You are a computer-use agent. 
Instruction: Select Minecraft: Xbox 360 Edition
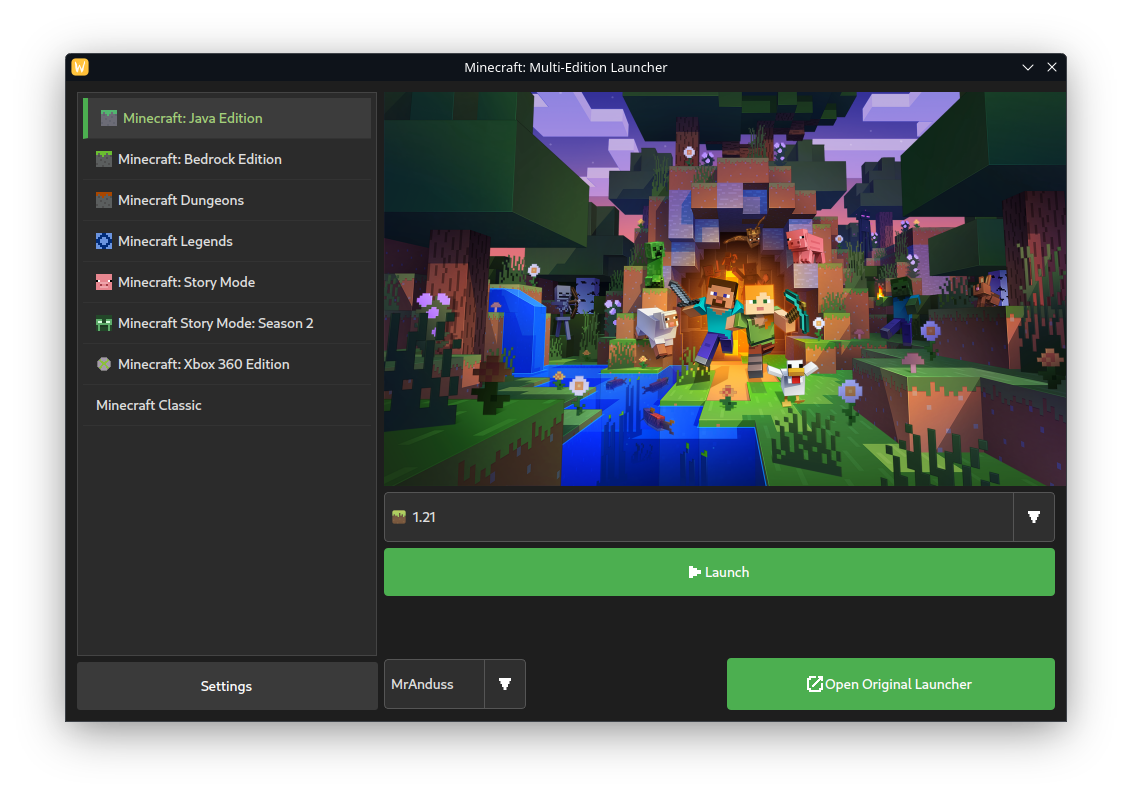pos(227,364)
